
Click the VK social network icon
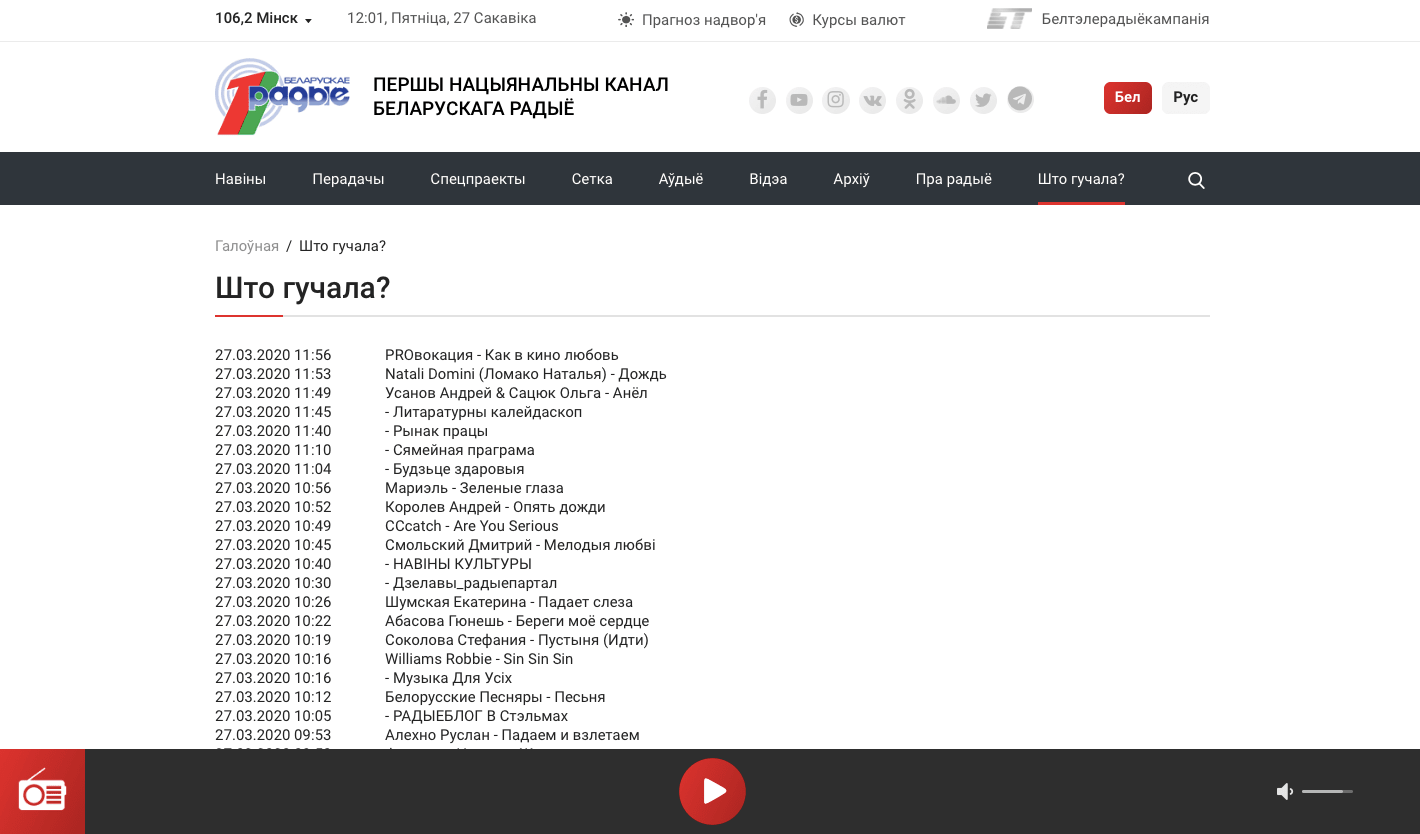pos(873,100)
